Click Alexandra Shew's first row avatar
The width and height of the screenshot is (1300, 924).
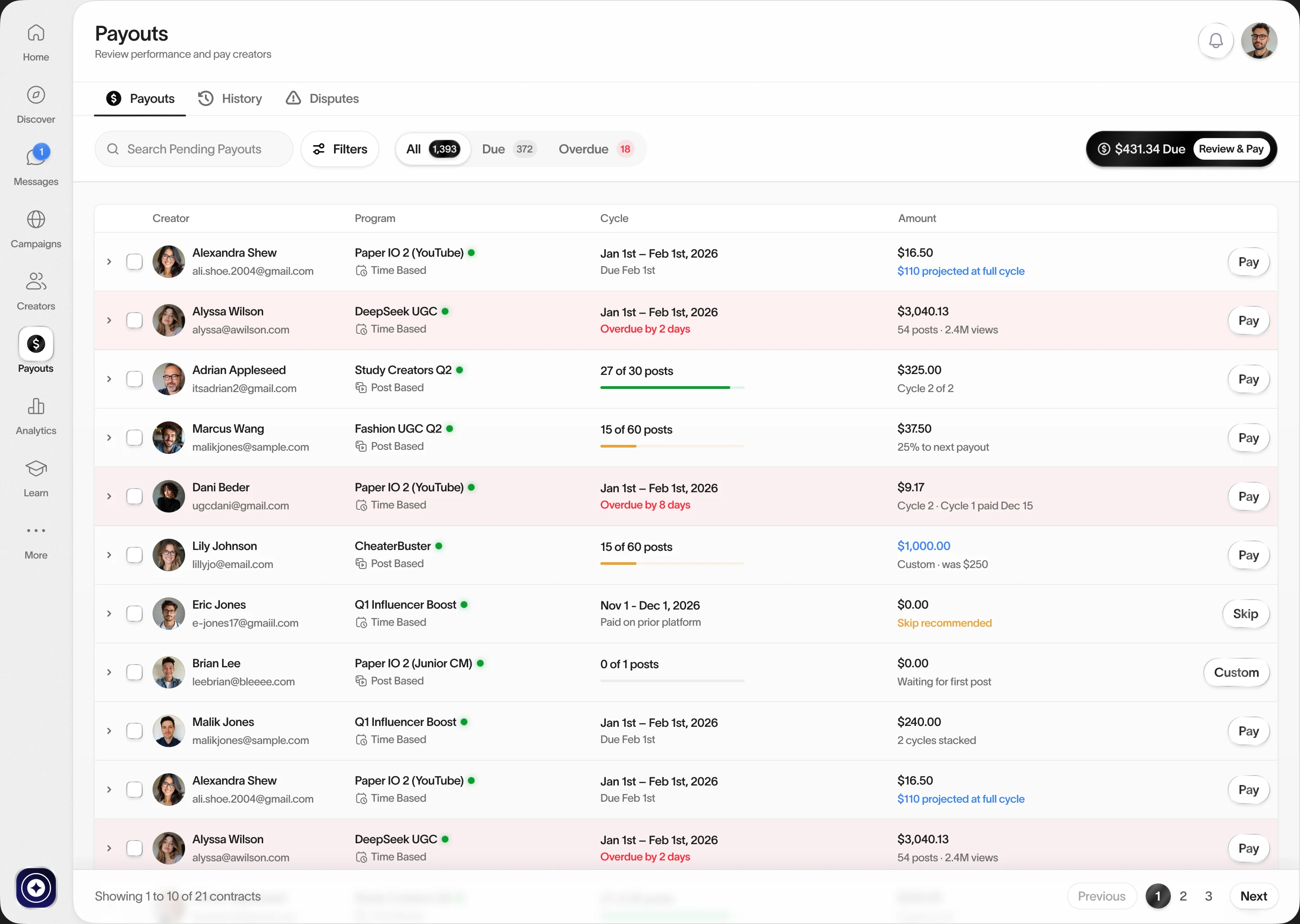[168, 262]
